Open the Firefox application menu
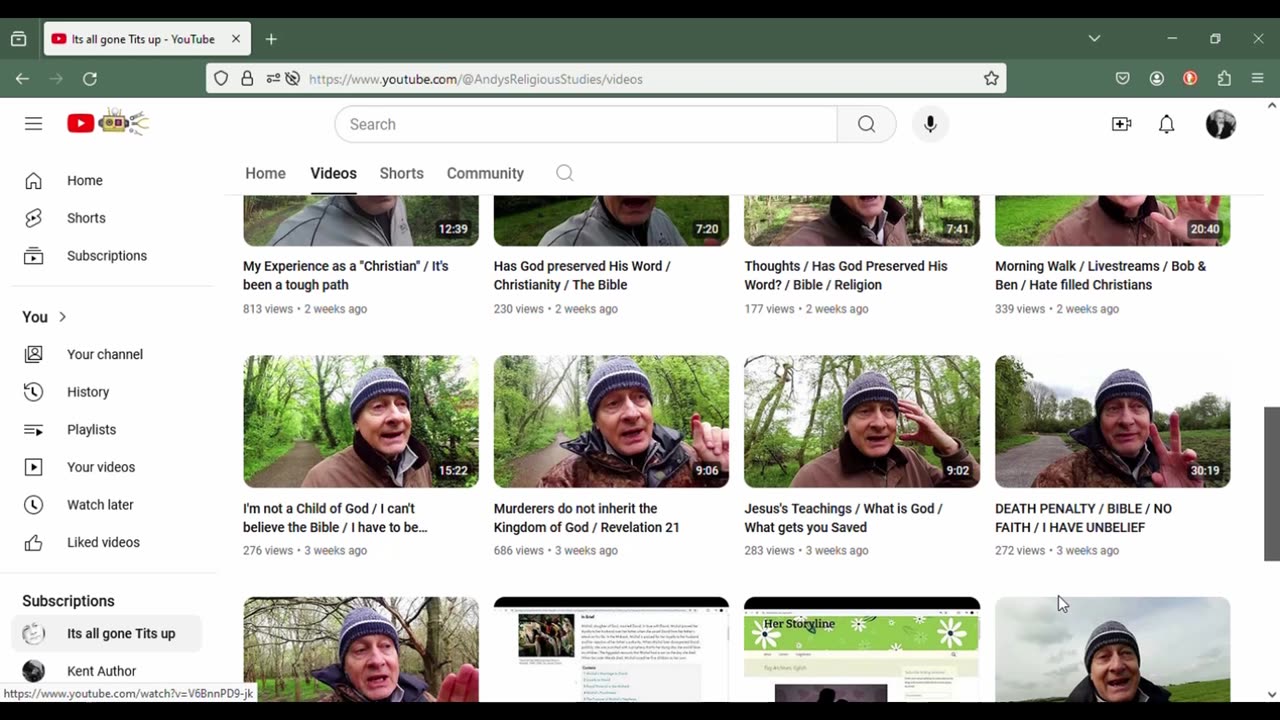Screen dimensions: 1280x720 tap(1258, 78)
